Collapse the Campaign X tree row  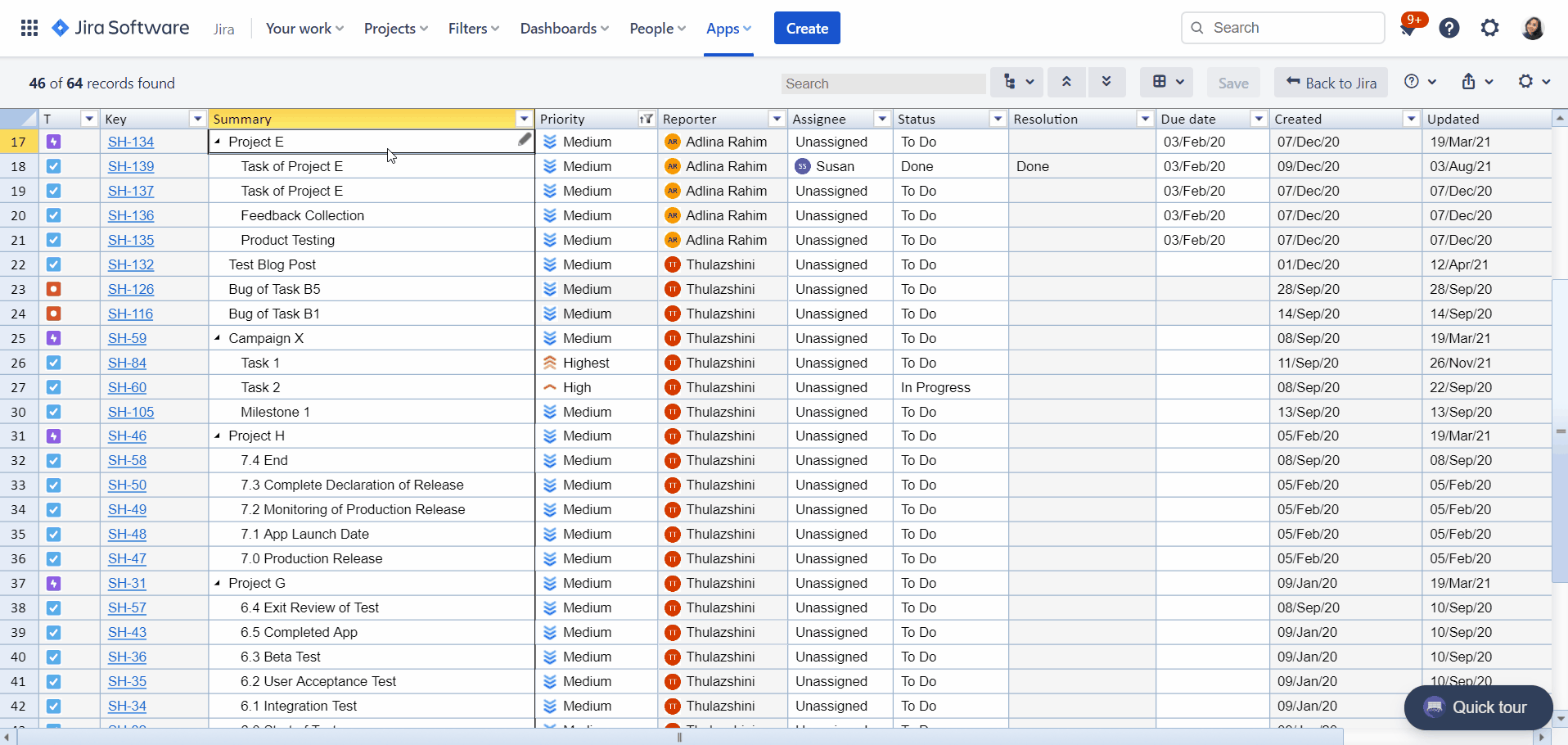(218, 338)
